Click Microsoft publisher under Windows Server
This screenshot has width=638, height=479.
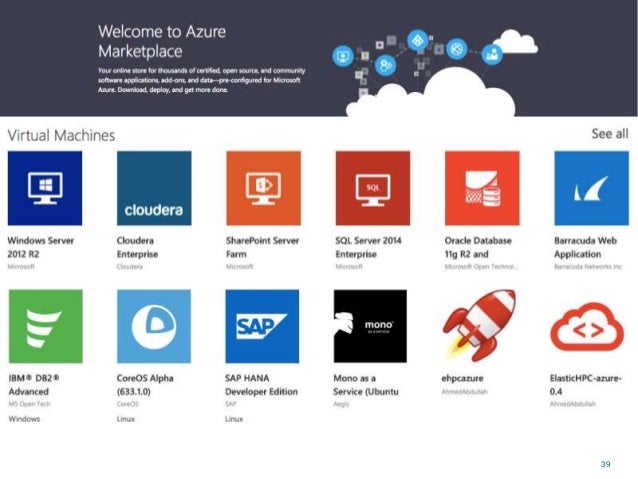pos(21,267)
